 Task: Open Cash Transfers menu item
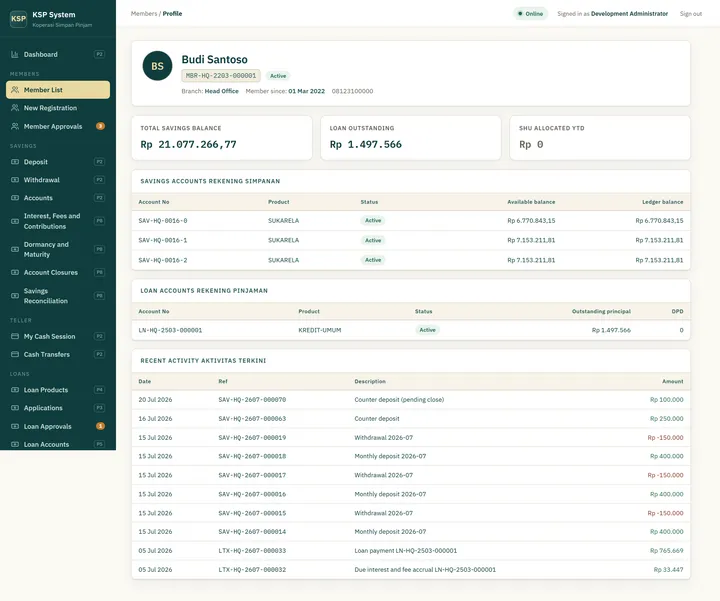58,354
